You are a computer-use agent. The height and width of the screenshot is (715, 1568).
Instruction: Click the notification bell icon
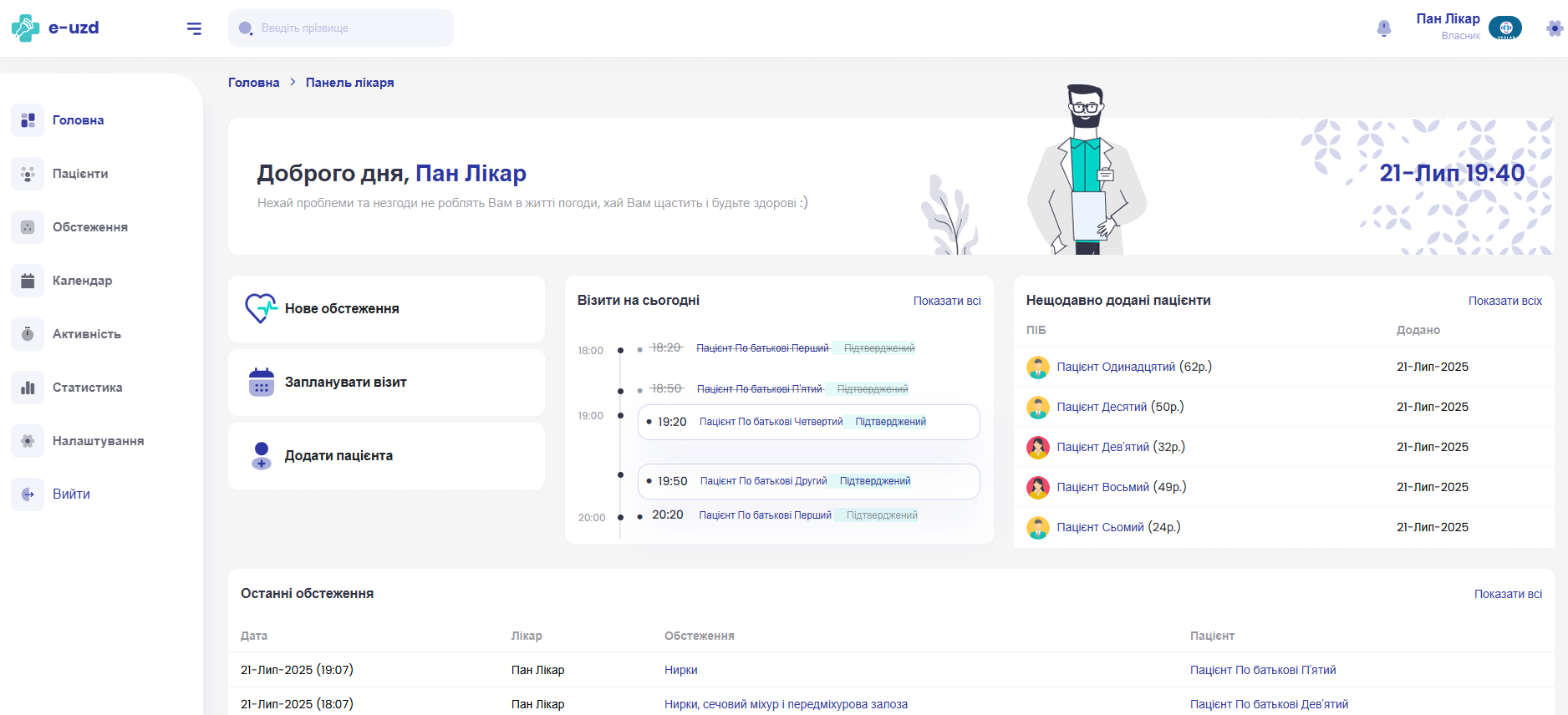1383,28
